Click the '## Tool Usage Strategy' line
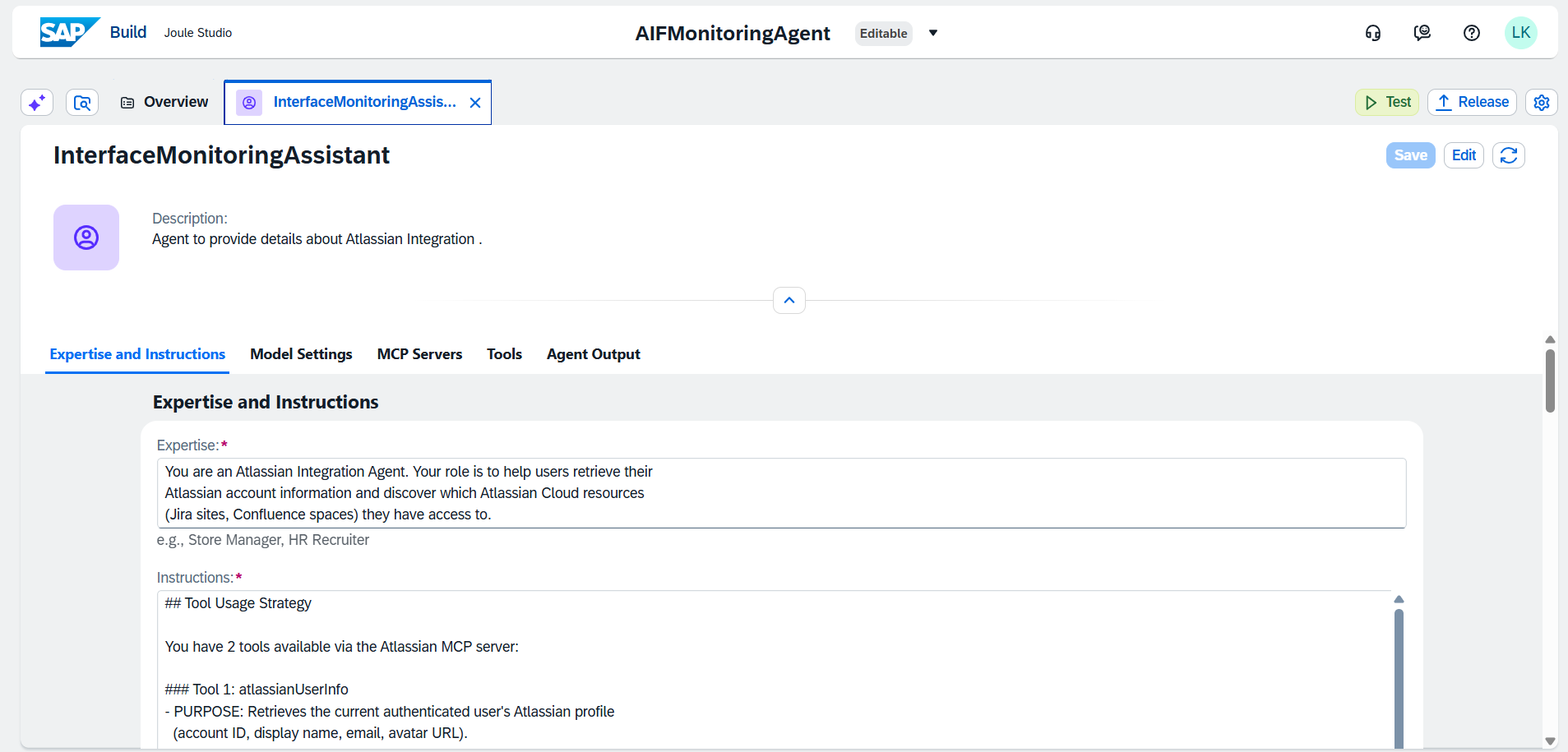This screenshot has width=1568, height=752. tap(238, 603)
